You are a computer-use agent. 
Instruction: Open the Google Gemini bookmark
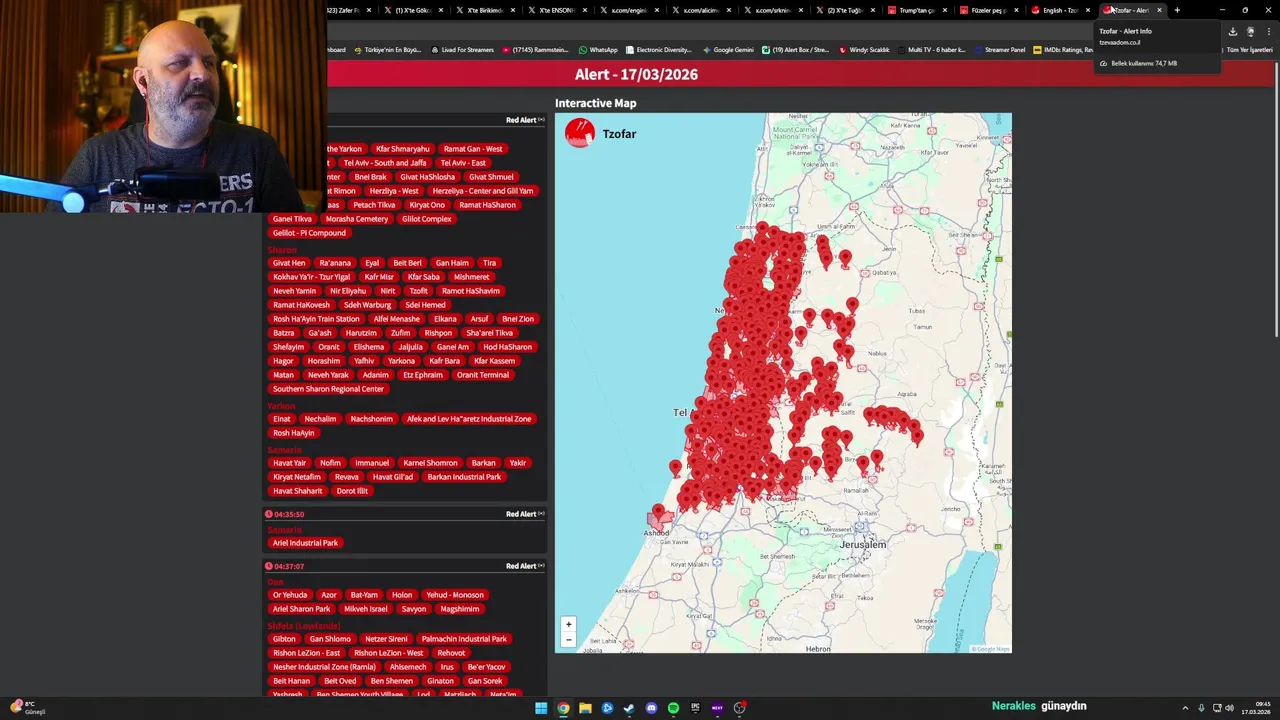tap(728, 49)
